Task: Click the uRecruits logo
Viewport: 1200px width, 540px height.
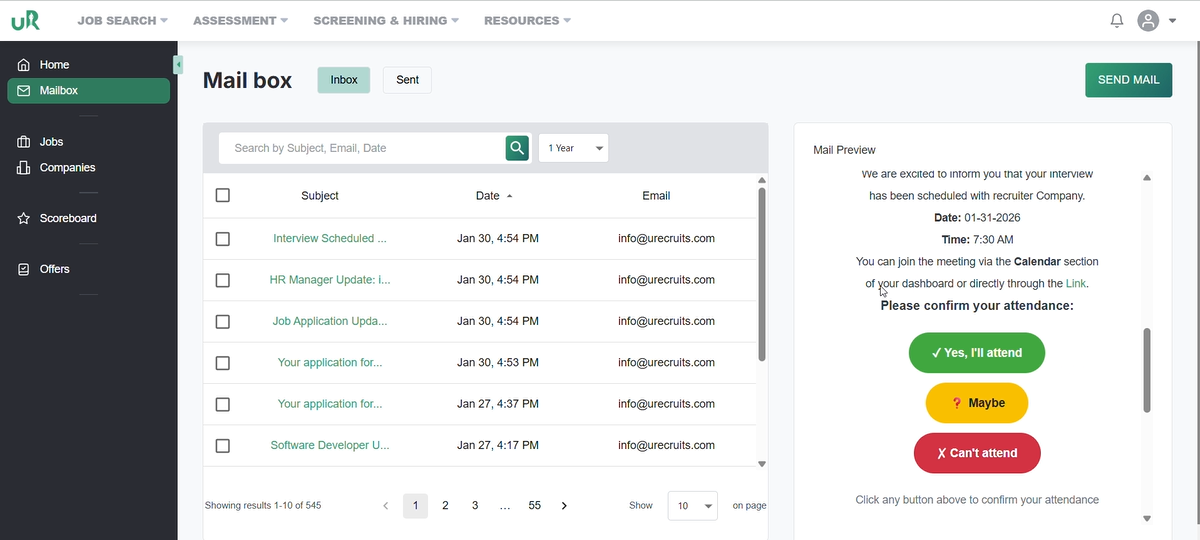Action: tap(26, 21)
